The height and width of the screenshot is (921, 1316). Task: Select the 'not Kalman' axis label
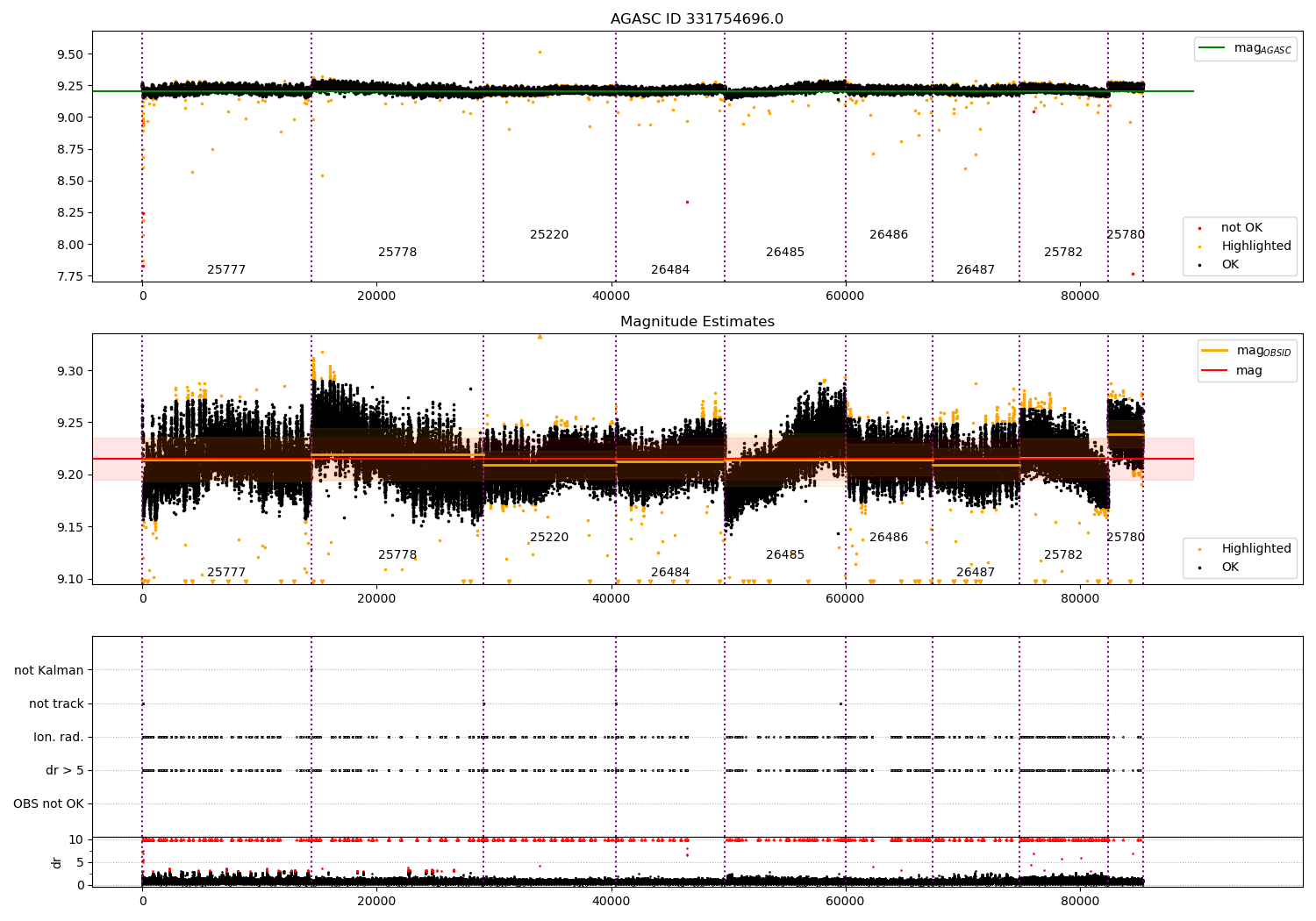[x=49, y=670]
